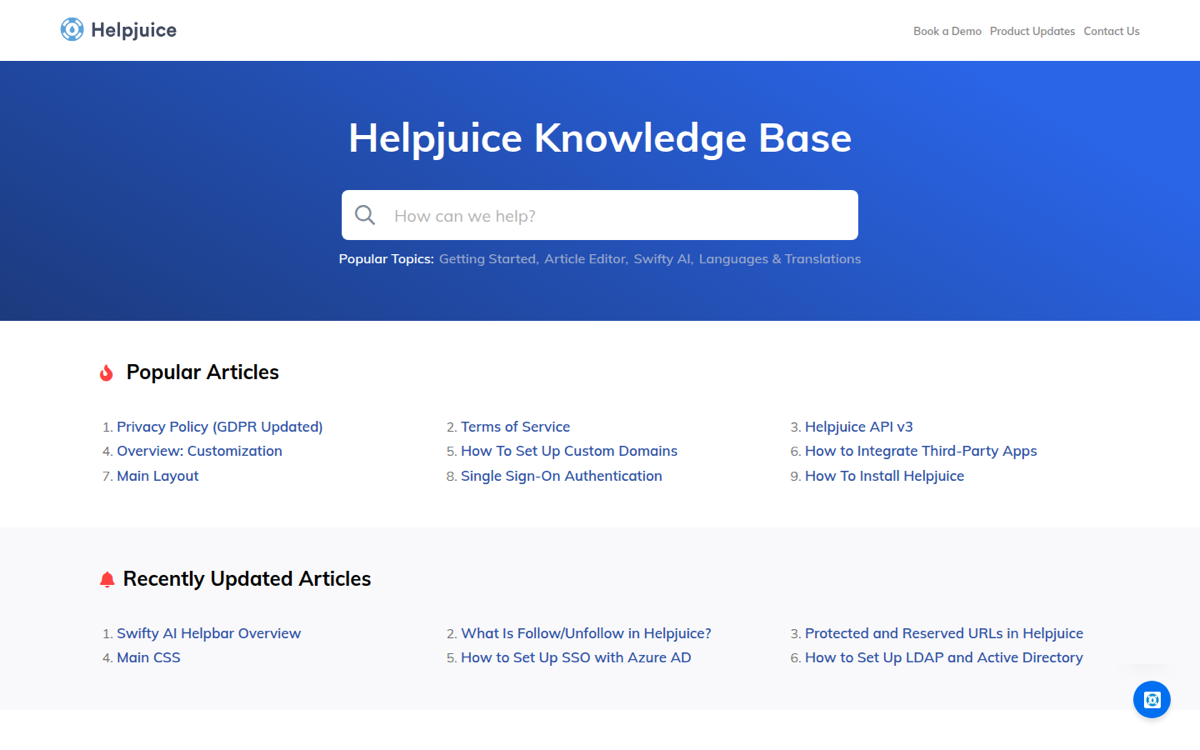Click the Popular Articles heading
This screenshot has height=750, width=1200.
coord(203,372)
